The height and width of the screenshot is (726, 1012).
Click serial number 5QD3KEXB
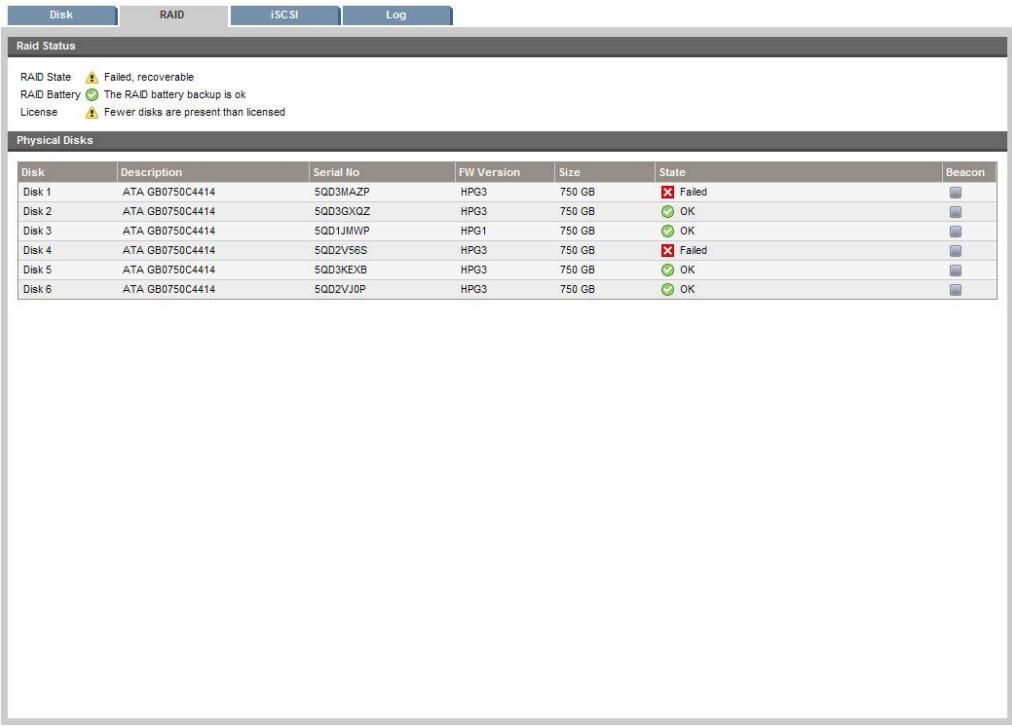click(x=341, y=270)
